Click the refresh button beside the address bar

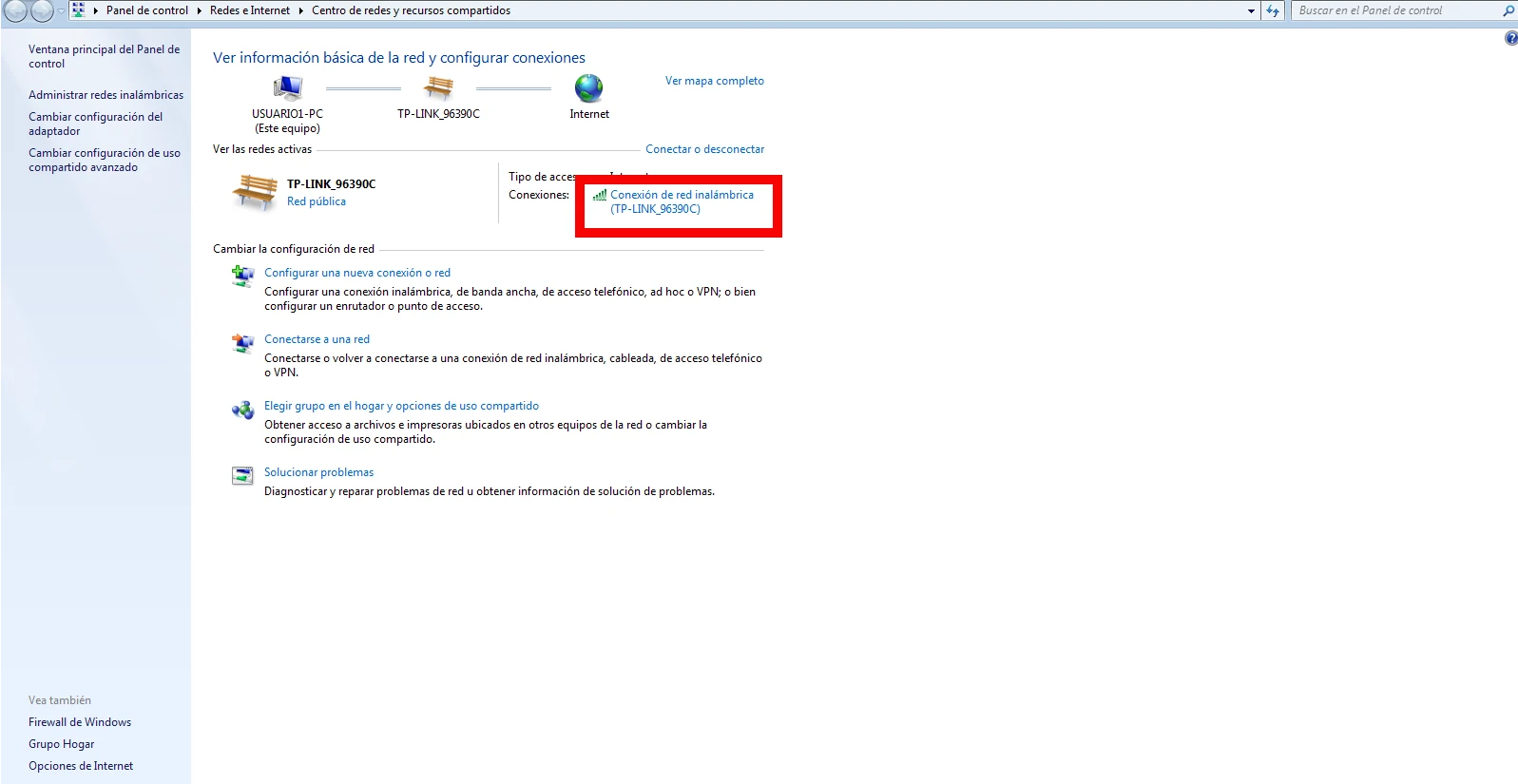(1273, 10)
